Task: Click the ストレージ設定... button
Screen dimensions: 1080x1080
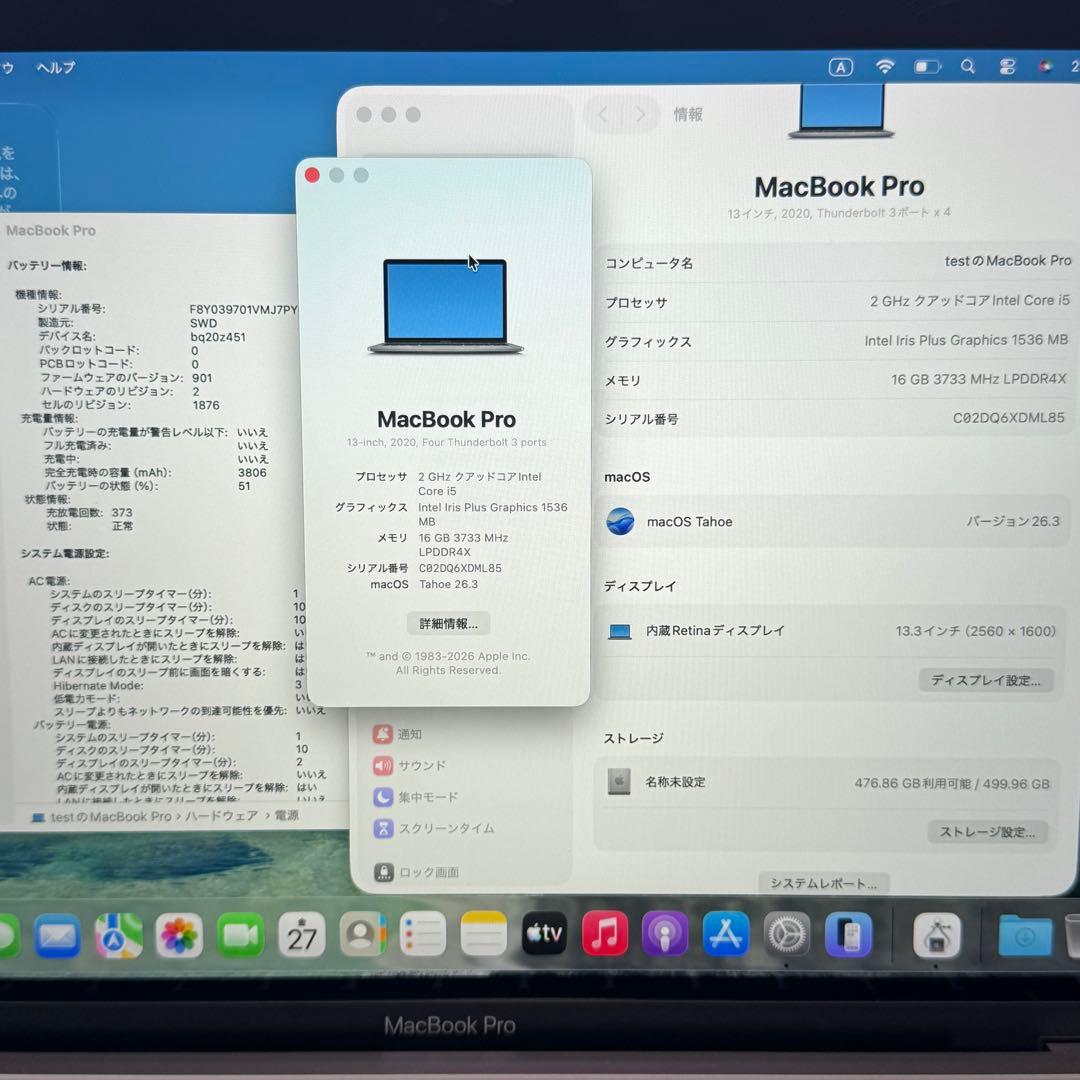Action: pos(987,832)
